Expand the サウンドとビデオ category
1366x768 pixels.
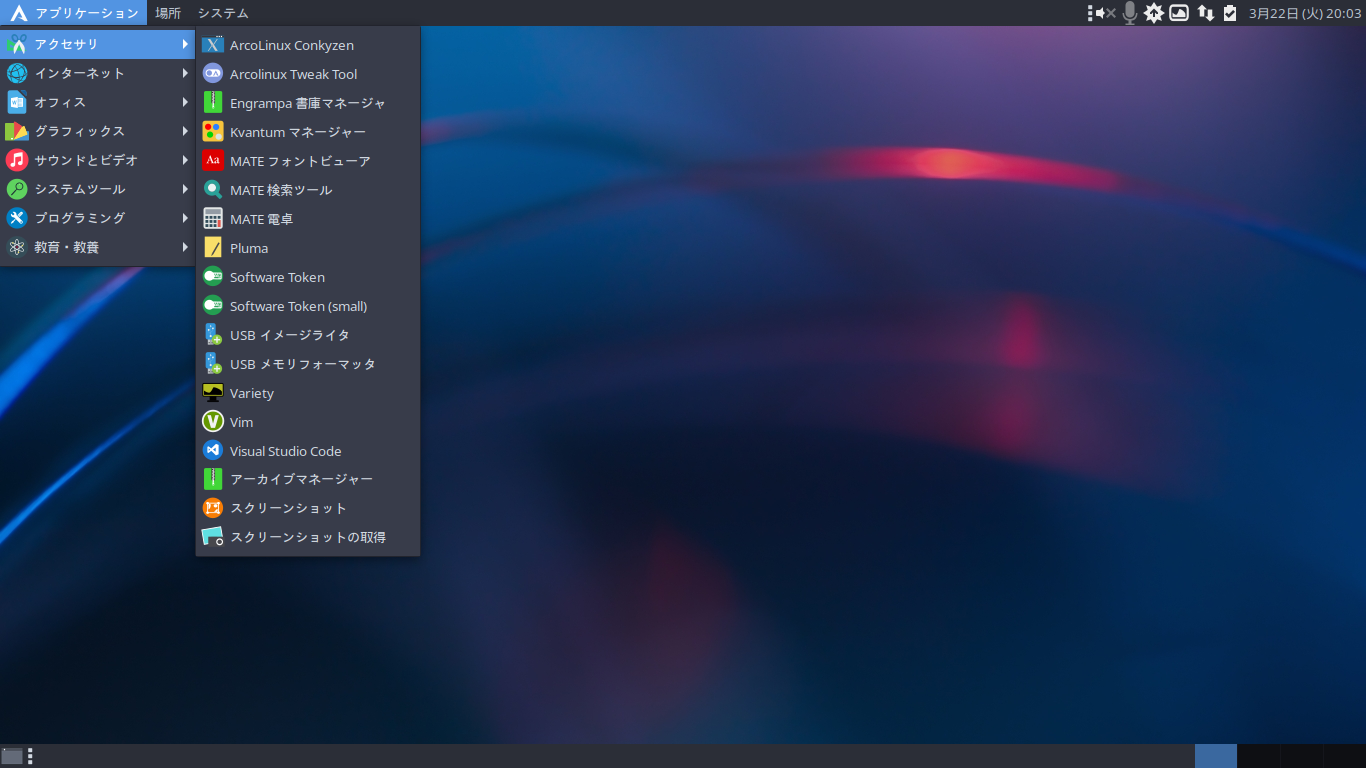click(x=97, y=160)
